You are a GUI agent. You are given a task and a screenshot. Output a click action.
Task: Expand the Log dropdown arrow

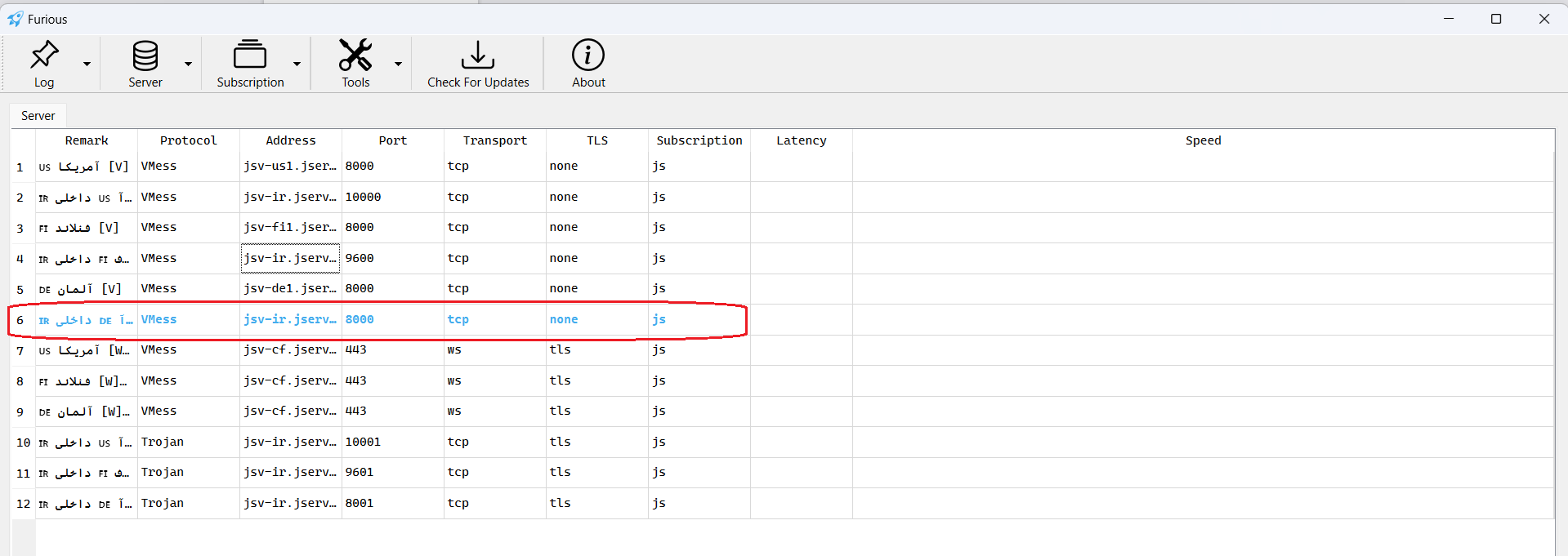(x=87, y=64)
